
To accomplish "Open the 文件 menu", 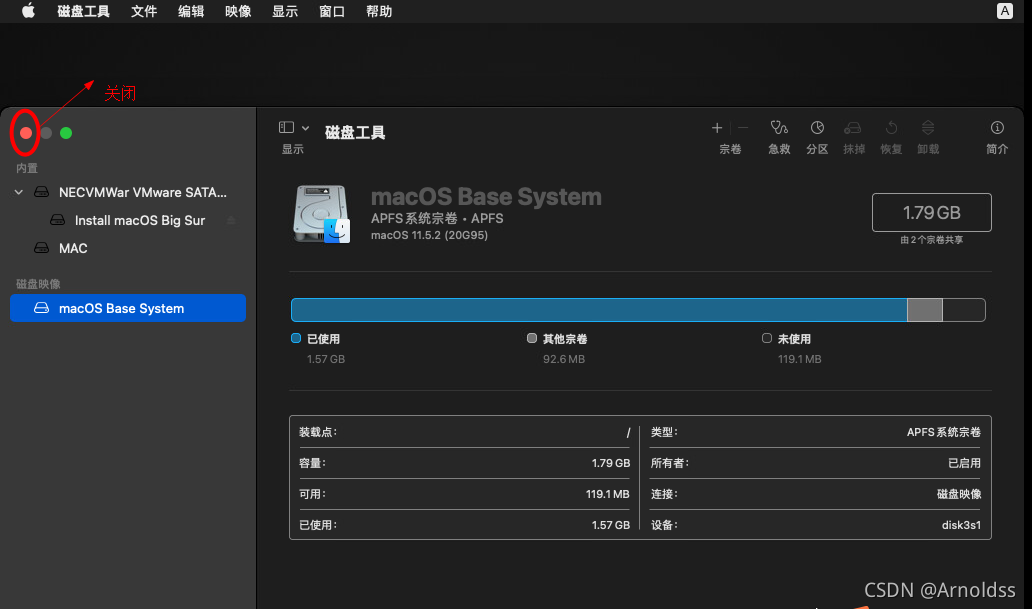I will pyautogui.click(x=143, y=11).
